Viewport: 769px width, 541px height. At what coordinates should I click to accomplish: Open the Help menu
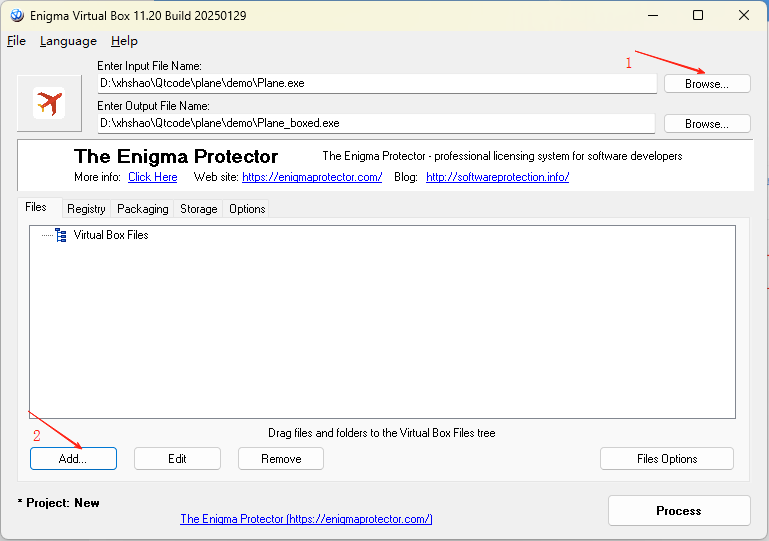point(124,41)
